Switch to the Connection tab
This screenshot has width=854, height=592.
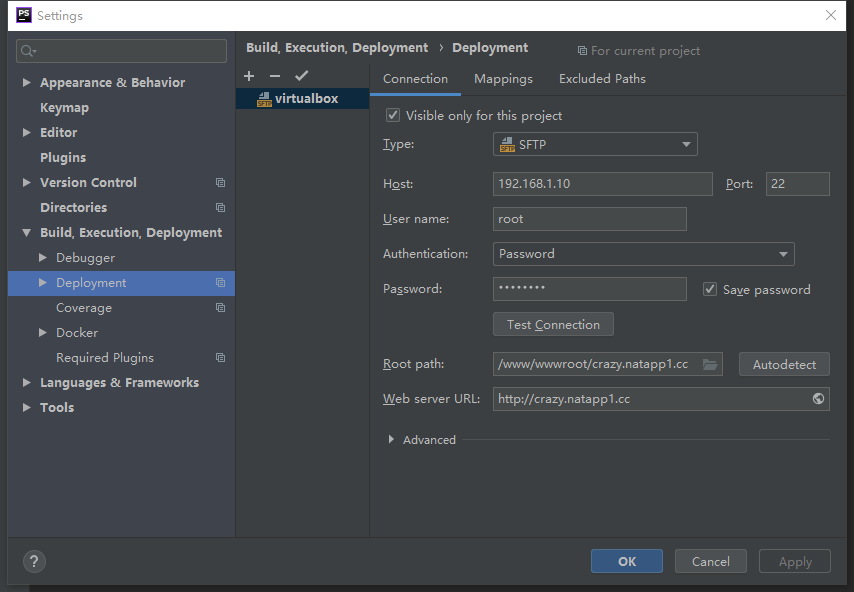415,79
